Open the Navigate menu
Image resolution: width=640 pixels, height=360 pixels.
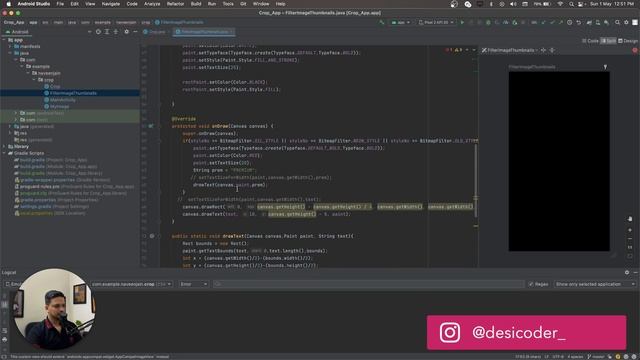coord(111,4)
